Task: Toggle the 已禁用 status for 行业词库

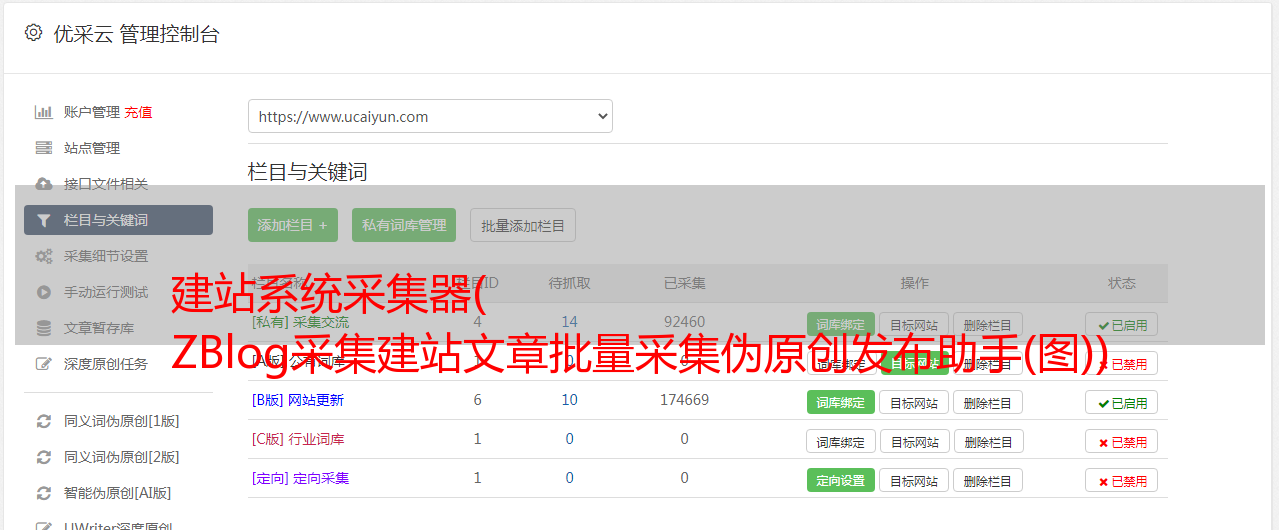Action: [x=1122, y=441]
